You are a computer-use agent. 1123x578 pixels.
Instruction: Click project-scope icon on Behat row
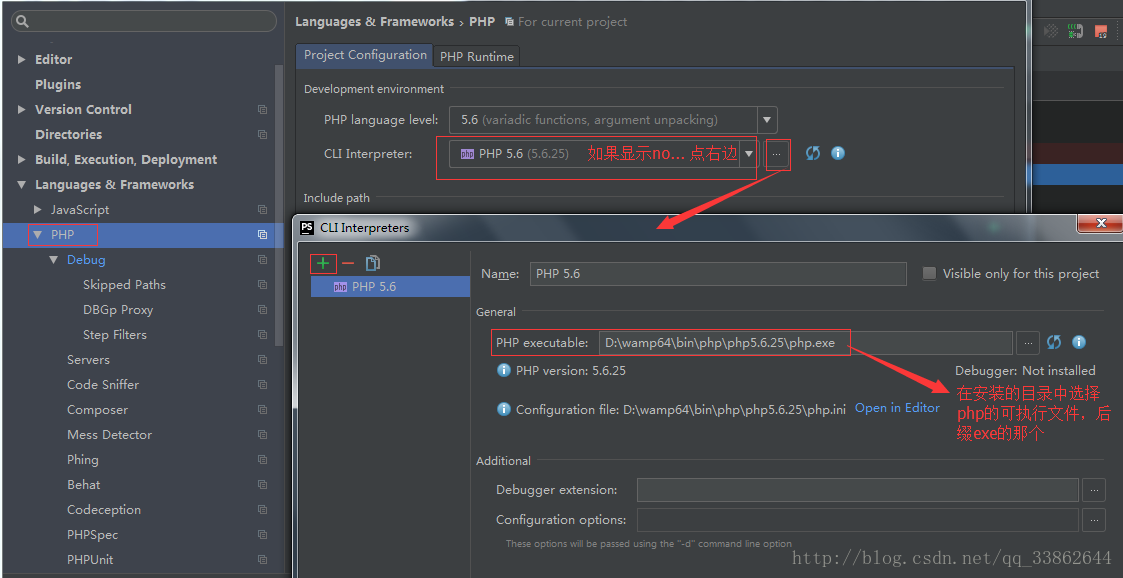pos(262,485)
